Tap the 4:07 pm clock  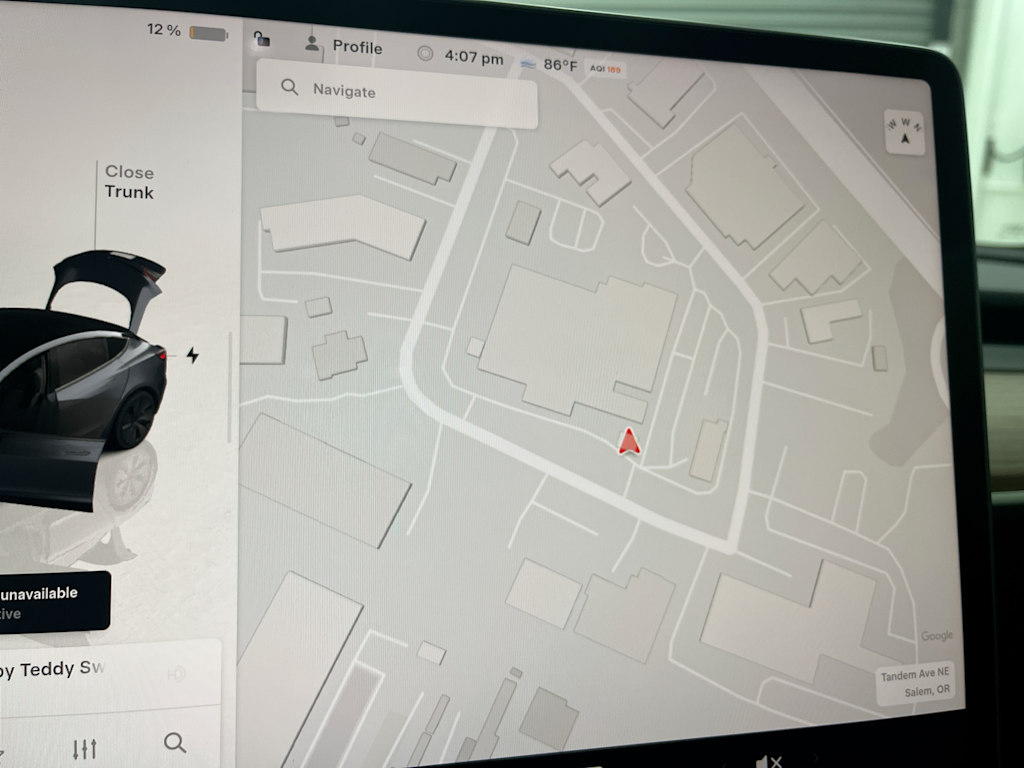click(x=474, y=57)
